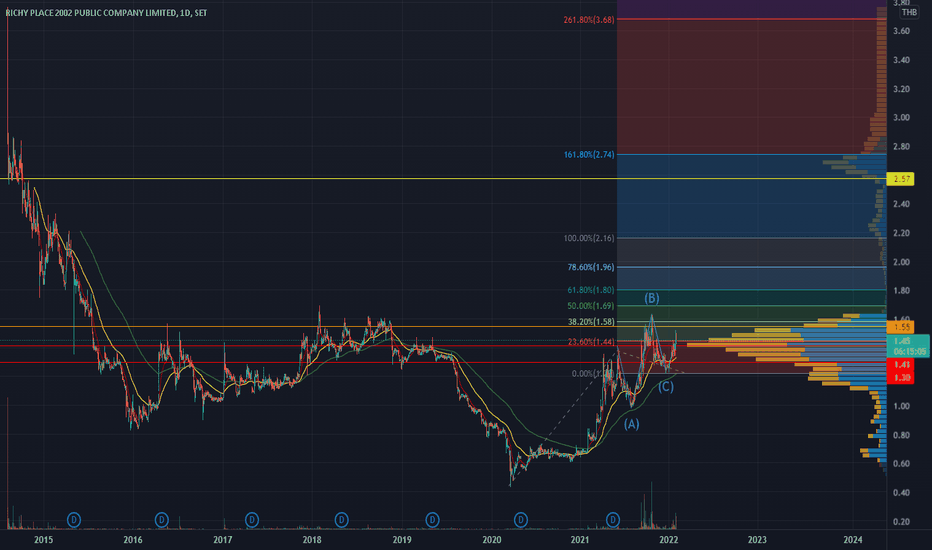
Task: Click the orange 1.55 price tag
Action: coord(900,327)
